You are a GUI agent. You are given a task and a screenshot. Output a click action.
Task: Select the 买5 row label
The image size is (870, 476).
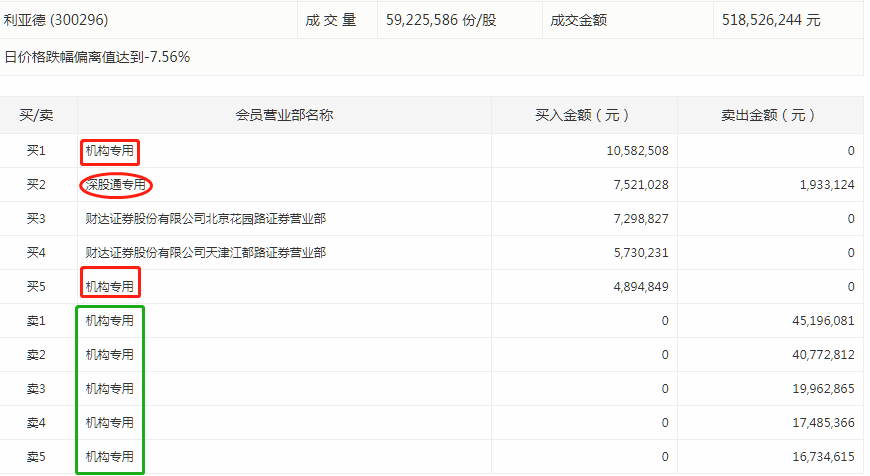[36, 287]
